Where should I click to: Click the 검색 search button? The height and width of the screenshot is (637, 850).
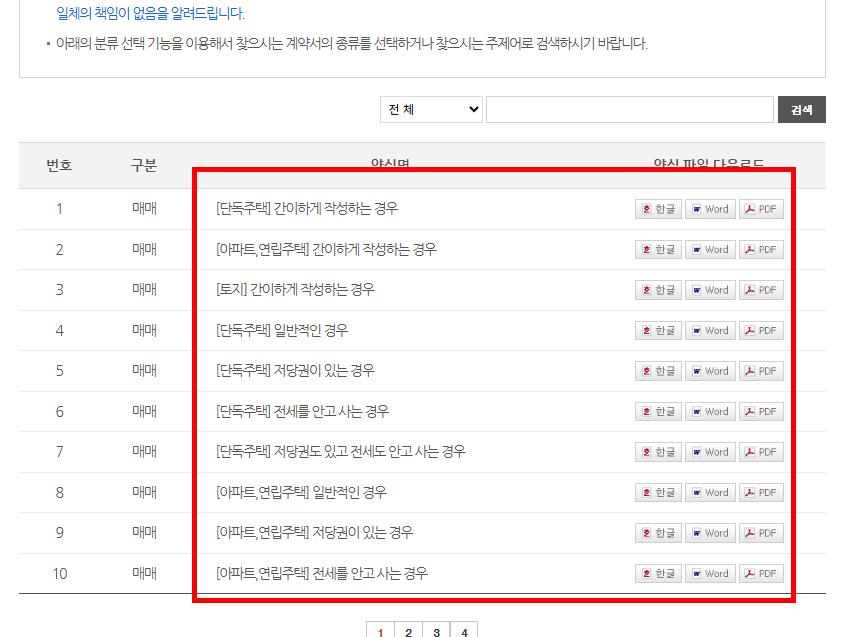point(800,108)
